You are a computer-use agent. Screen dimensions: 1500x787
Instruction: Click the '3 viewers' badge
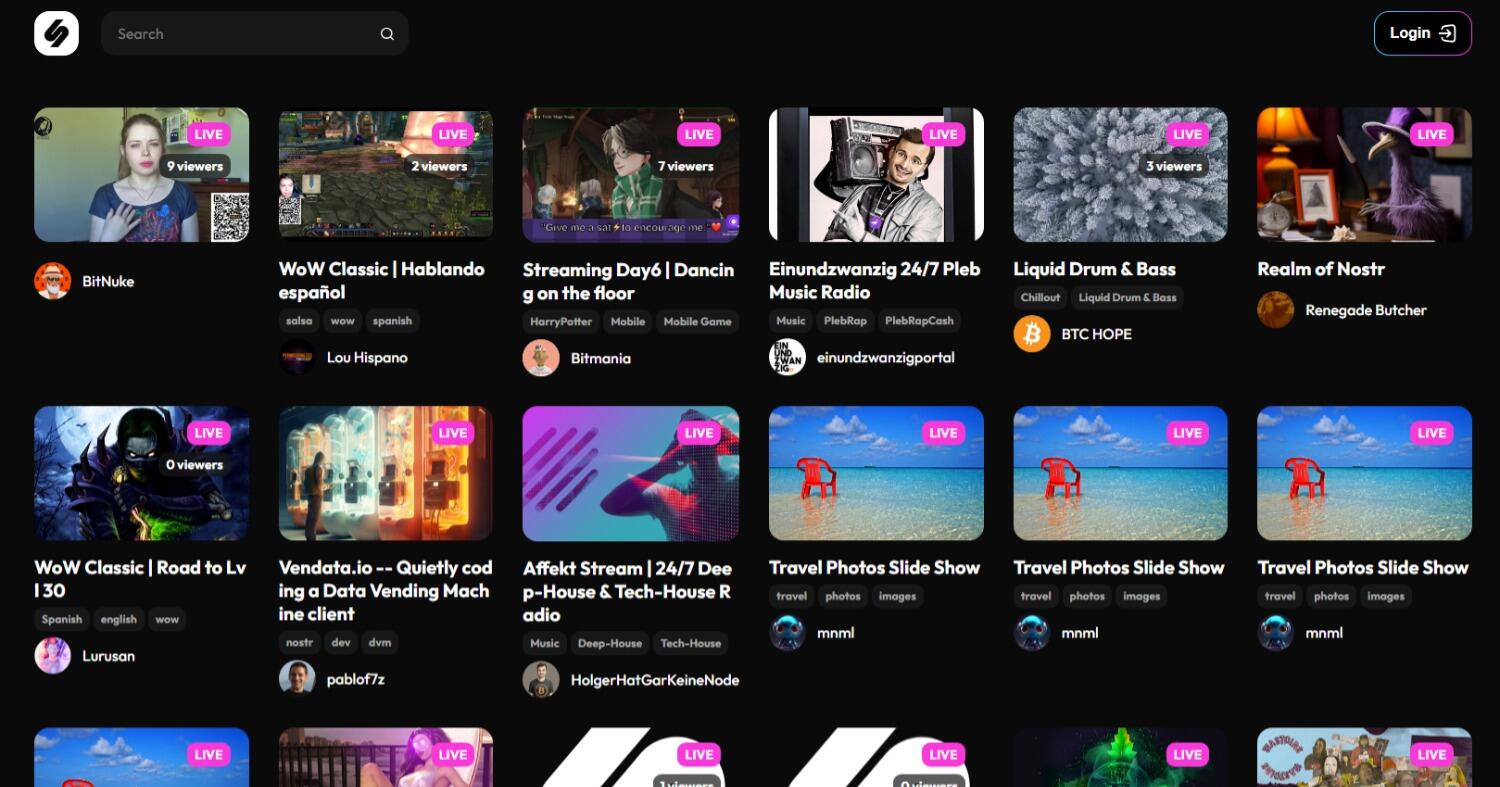1174,166
